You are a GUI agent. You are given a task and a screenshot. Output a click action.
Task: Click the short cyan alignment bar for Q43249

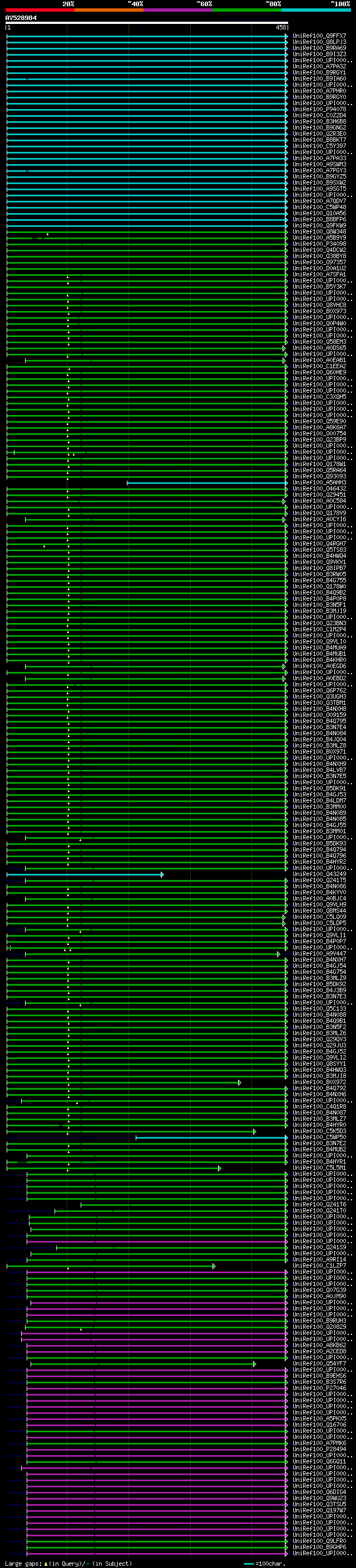pyautogui.click(x=85, y=874)
